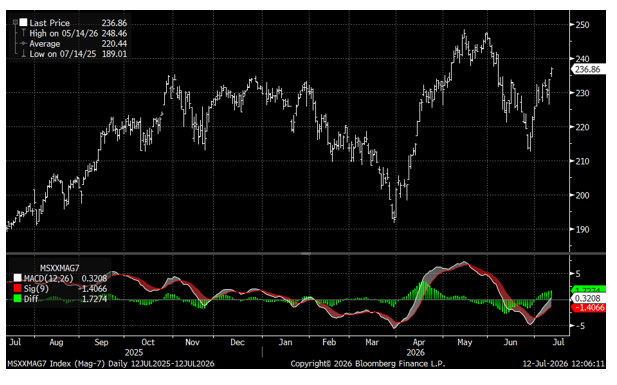Click the 236.86 last price tag on the right axis
The width and height of the screenshot is (617, 385).
click(x=587, y=69)
